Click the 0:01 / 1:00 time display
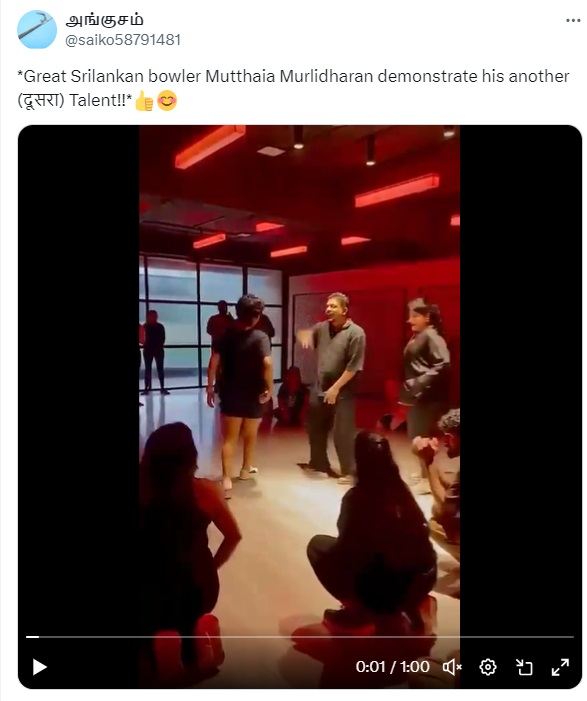The width and height of the screenshot is (587, 701). [x=393, y=667]
